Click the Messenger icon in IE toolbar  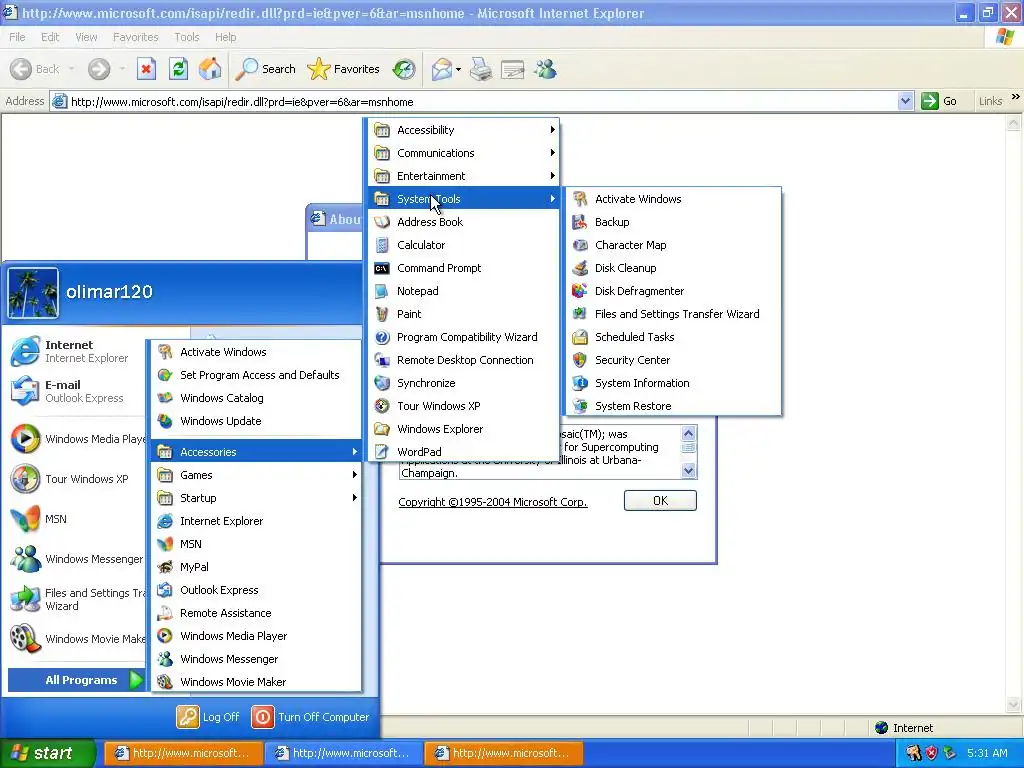[545, 69]
